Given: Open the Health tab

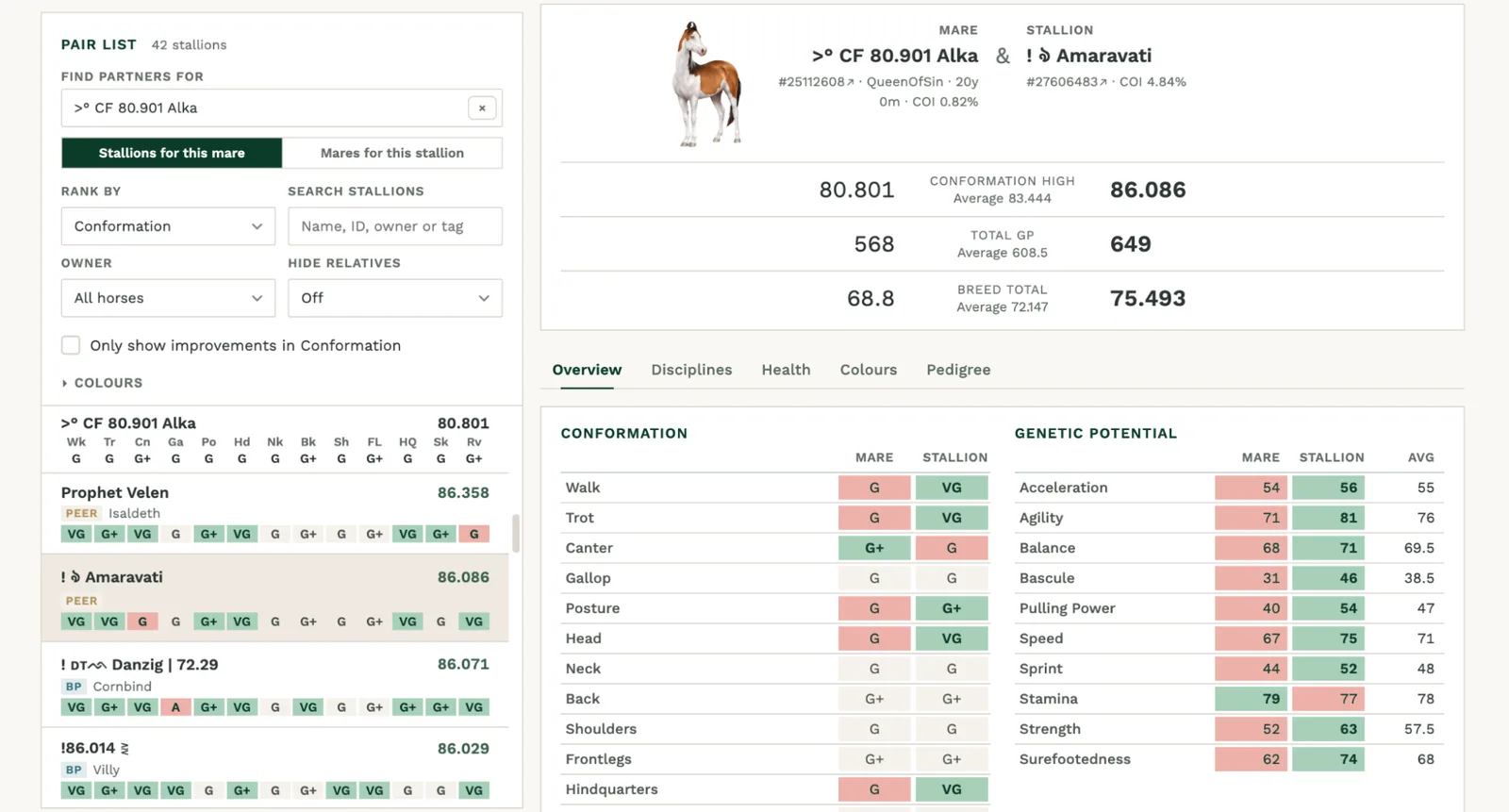Looking at the screenshot, I should 786,370.
